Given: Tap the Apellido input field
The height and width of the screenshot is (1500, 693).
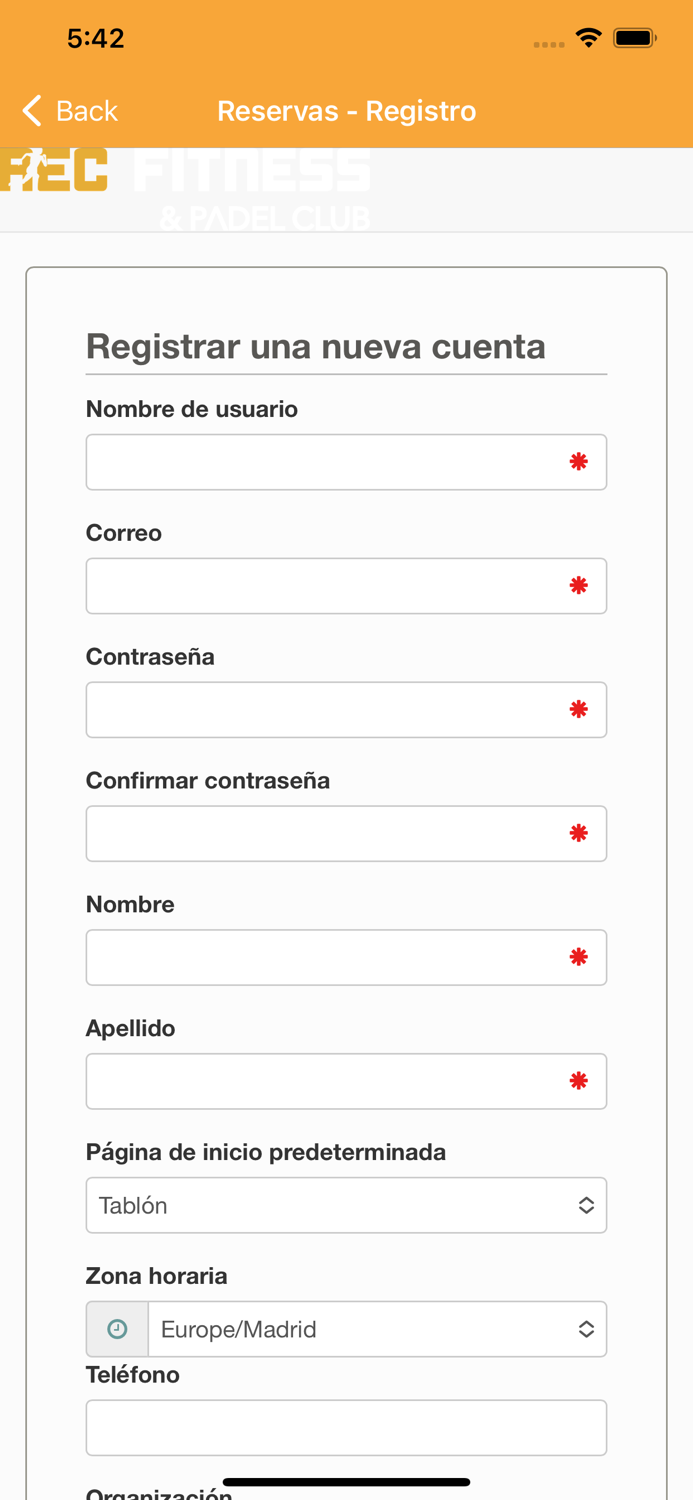Looking at the screenshot, I should tap(346, 1081).
